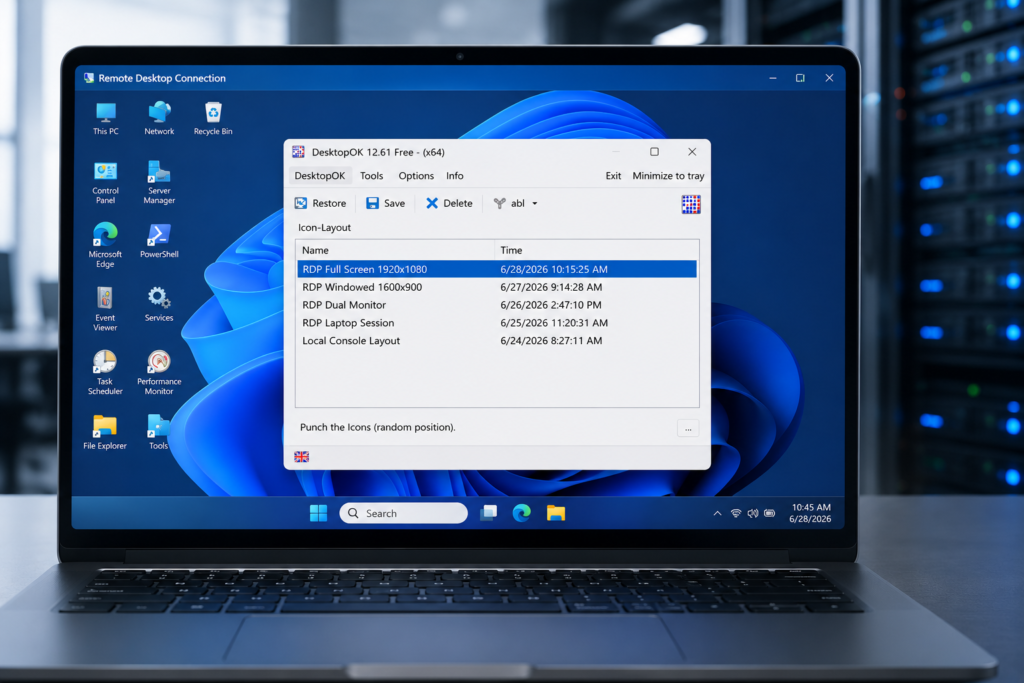1024x683 pixels.
Task: Maximize the DesktopOK window
Action: click(x=654, y=151)
